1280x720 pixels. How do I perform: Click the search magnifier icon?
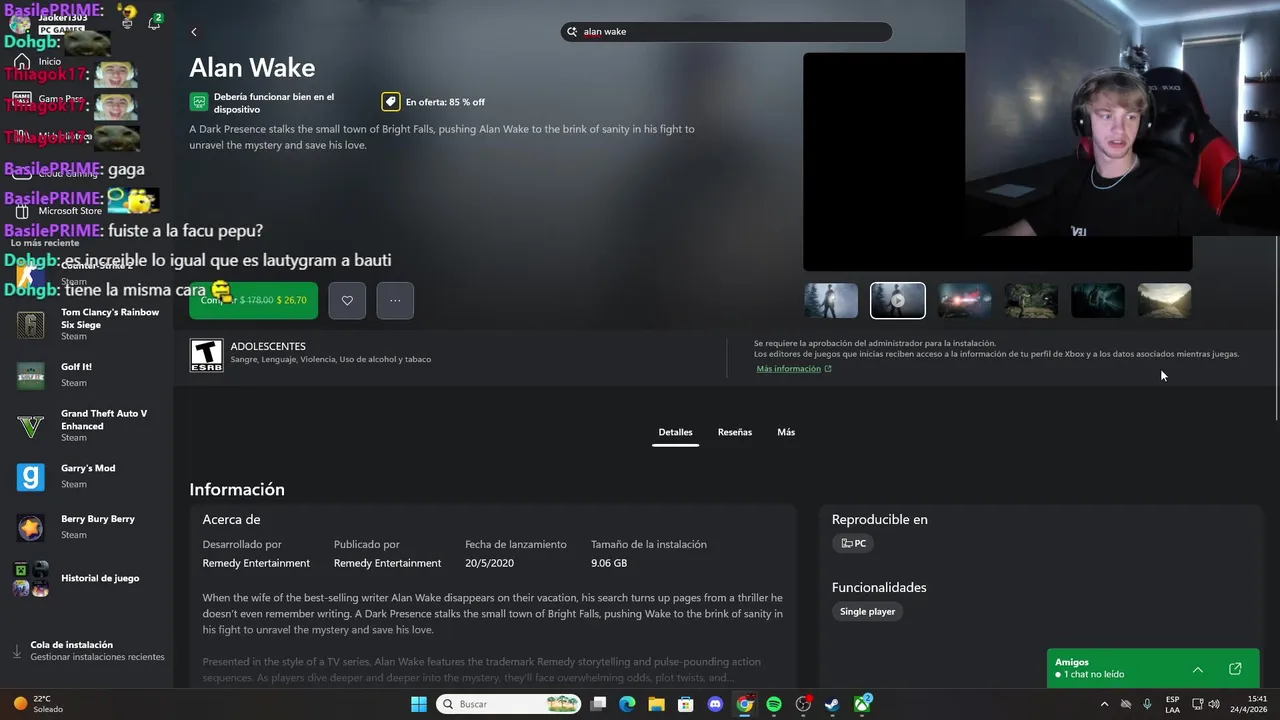click(572, 32)
